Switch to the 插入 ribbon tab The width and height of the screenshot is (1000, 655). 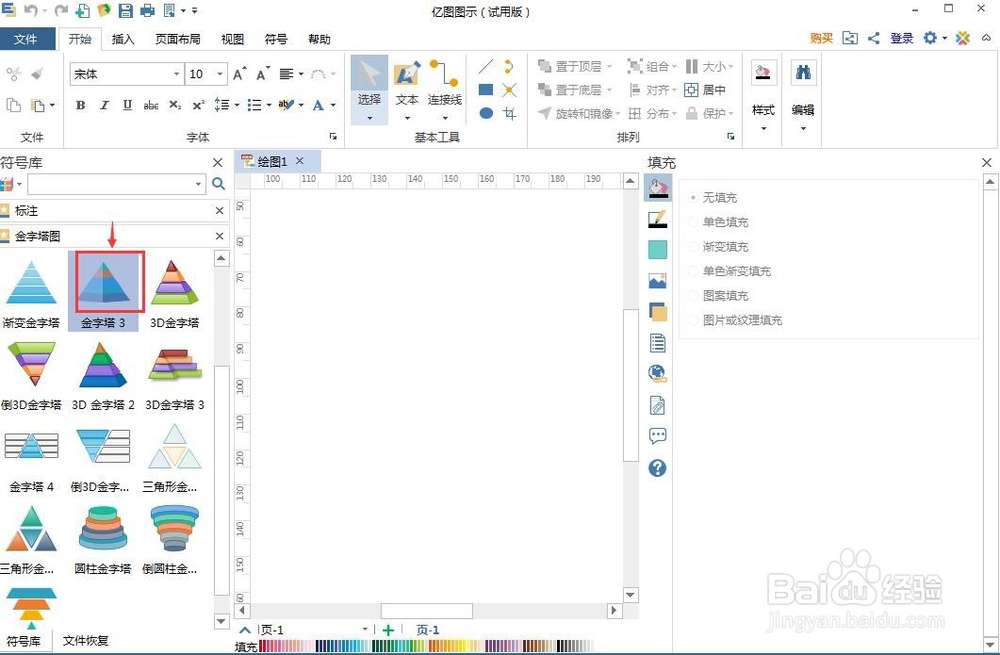(124, 39)
